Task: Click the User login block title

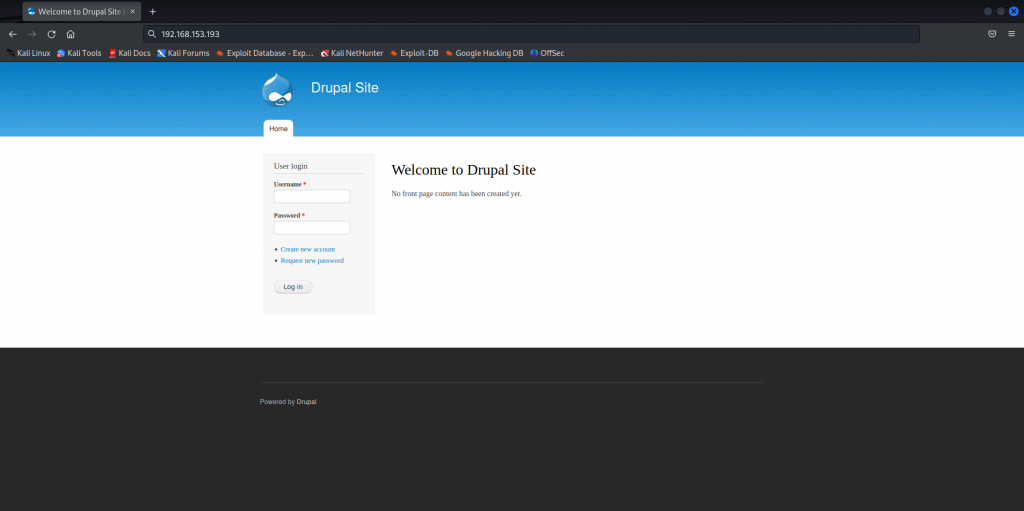Action: [291, 166]
